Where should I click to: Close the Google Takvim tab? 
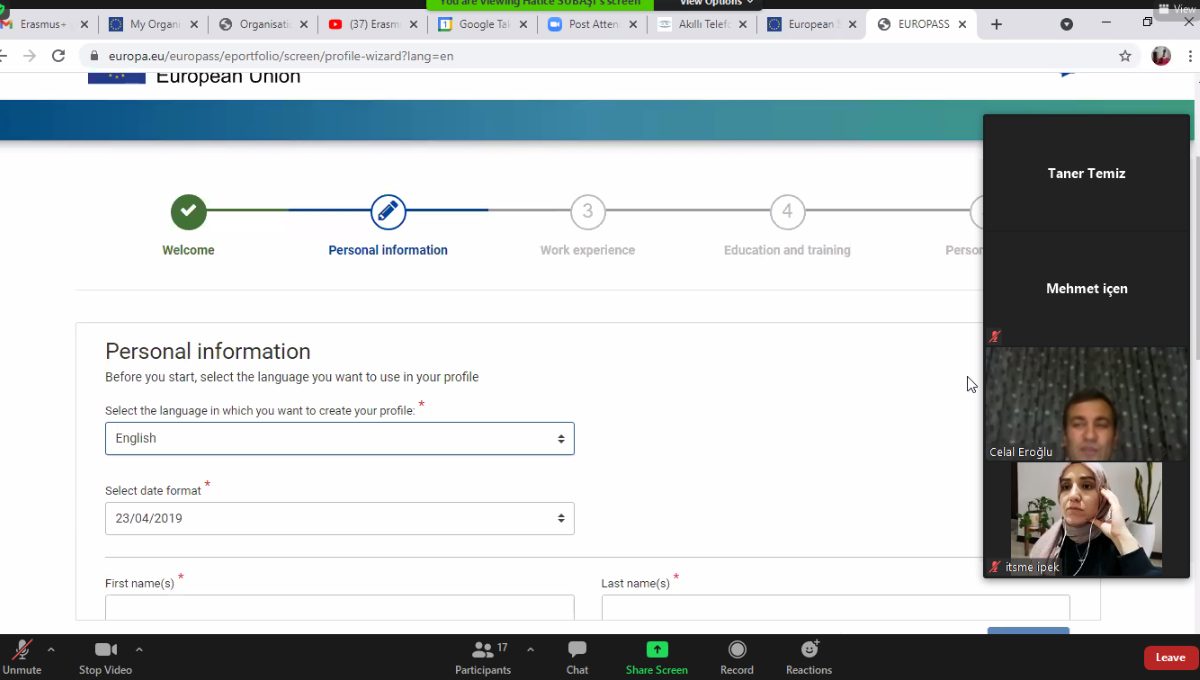[524, 24]
